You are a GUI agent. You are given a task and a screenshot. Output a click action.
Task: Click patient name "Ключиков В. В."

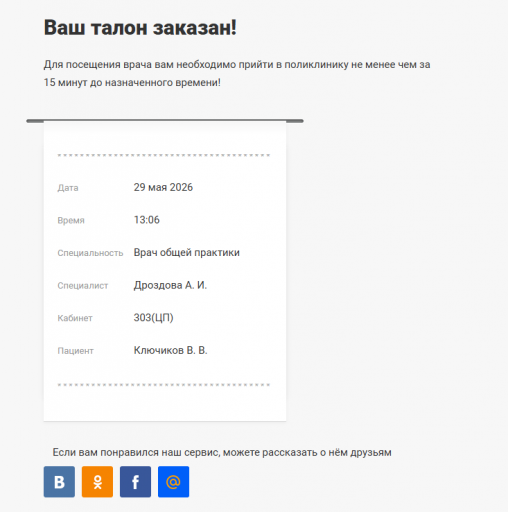point(171,350)
